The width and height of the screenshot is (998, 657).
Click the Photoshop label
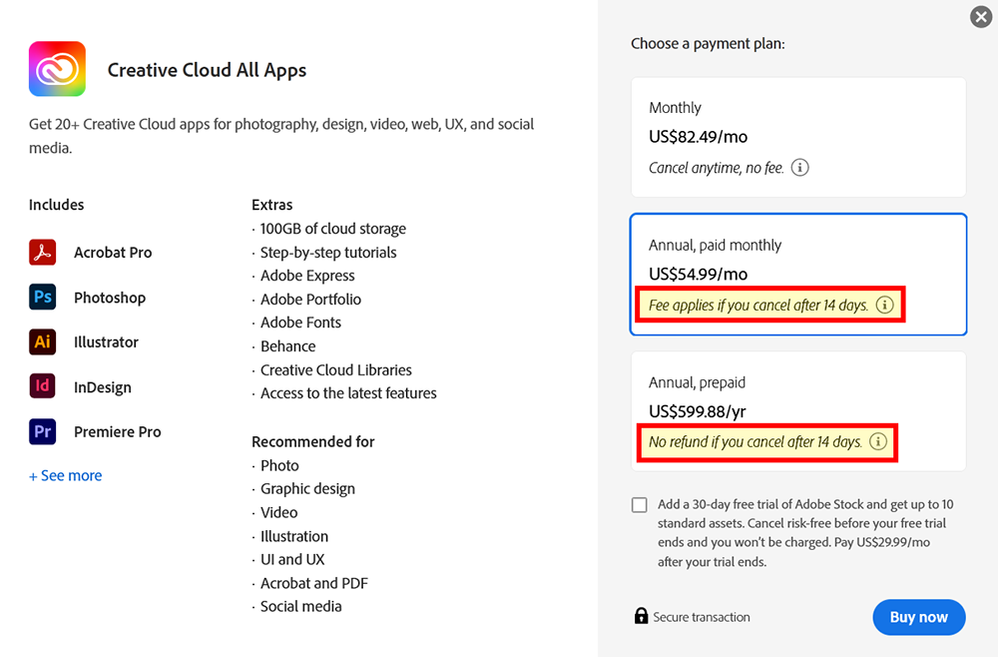109,298
